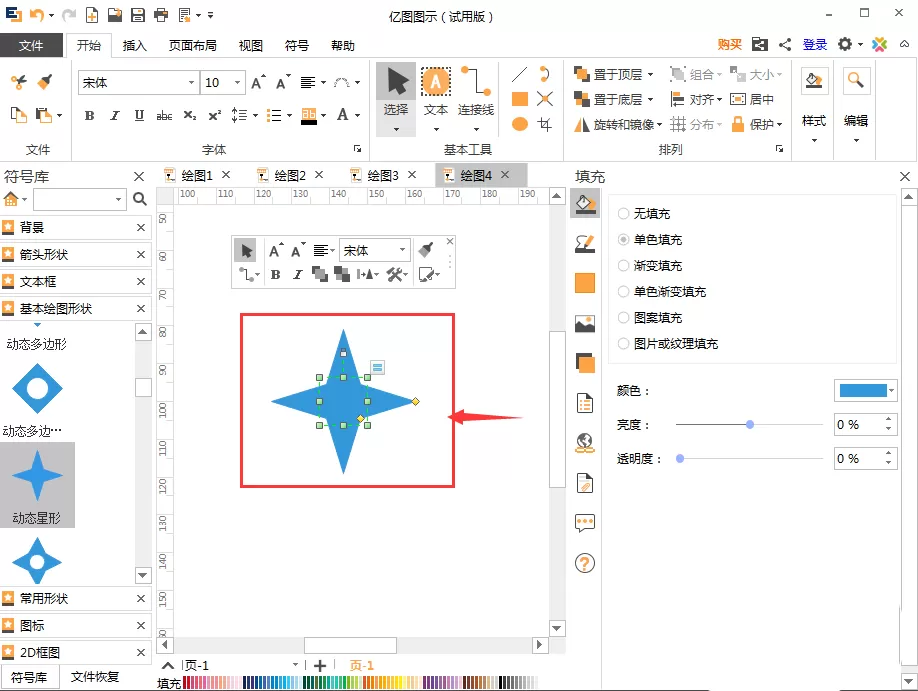Switch to the Insert ribbon tab
The width and height of the screenshot is (918, 691).
pyautogui.click(x=135, y=46)
